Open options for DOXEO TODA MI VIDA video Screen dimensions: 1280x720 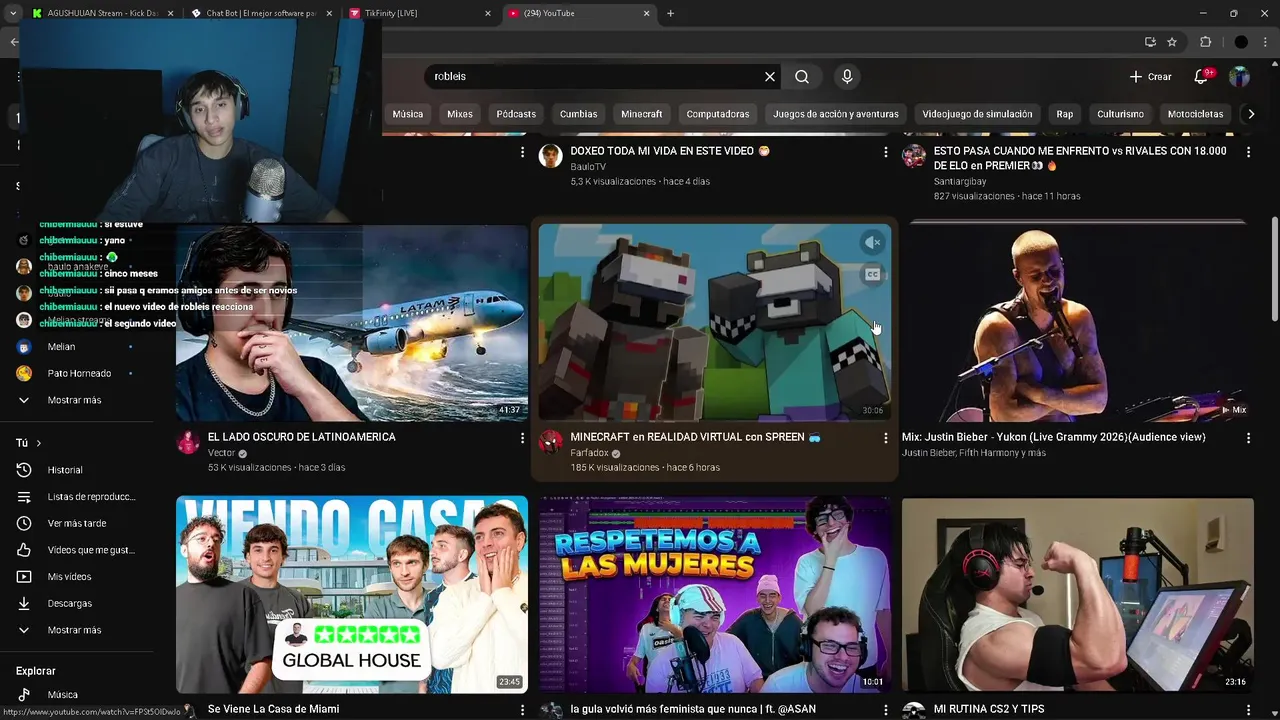(x=885, y=152)
